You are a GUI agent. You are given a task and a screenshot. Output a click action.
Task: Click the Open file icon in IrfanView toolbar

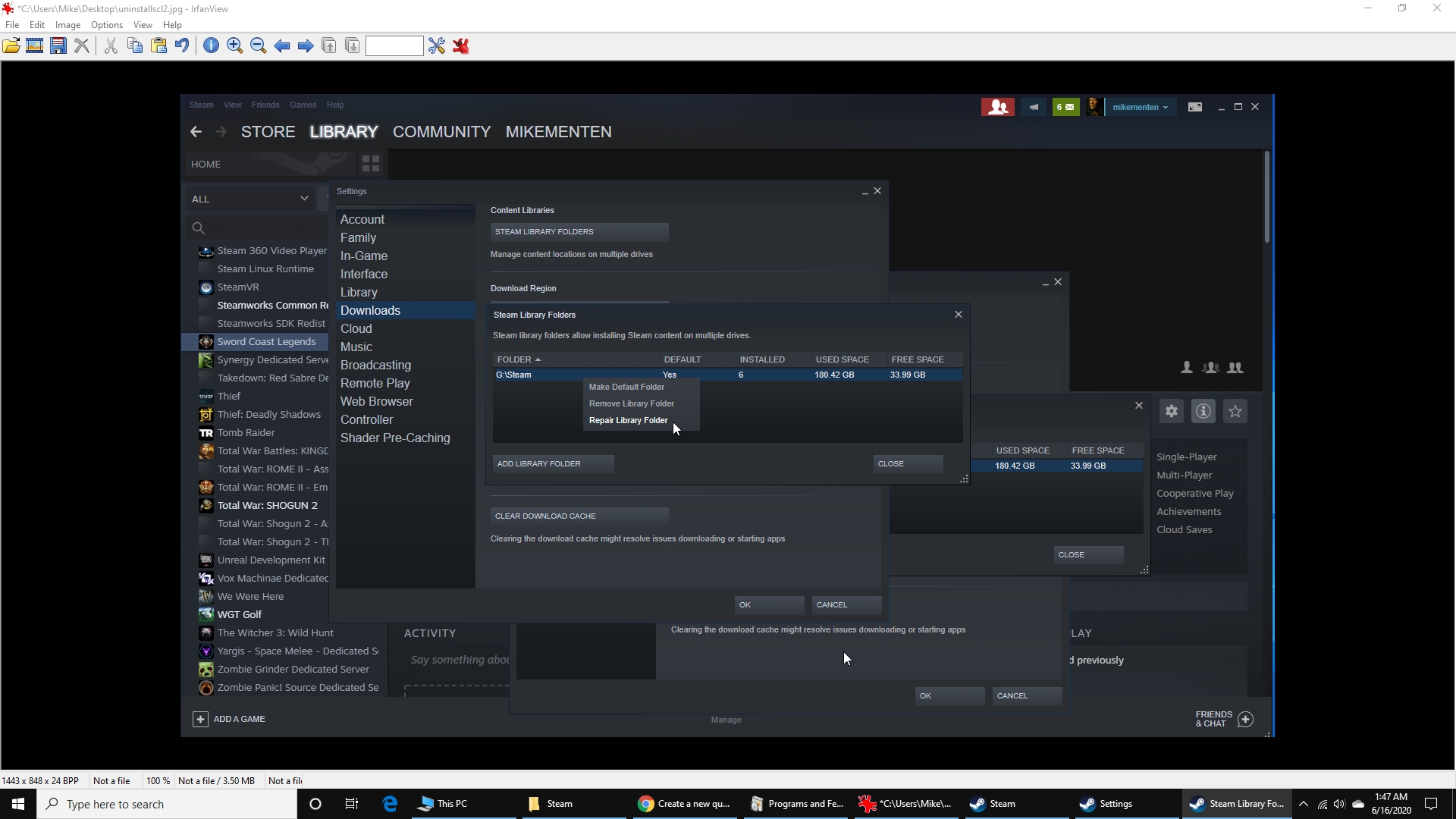tap(11, 46)
